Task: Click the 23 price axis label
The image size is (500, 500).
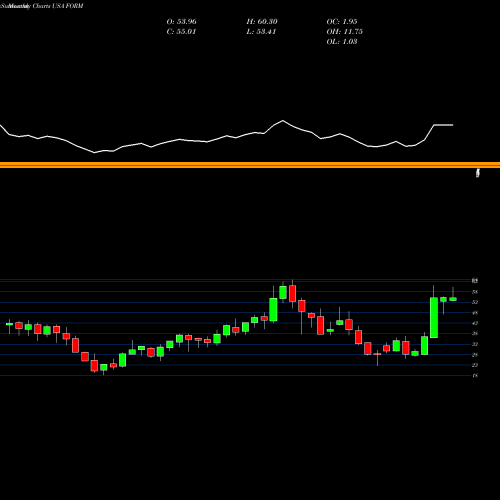Action: pyautogui.click(x=475, y=365)
